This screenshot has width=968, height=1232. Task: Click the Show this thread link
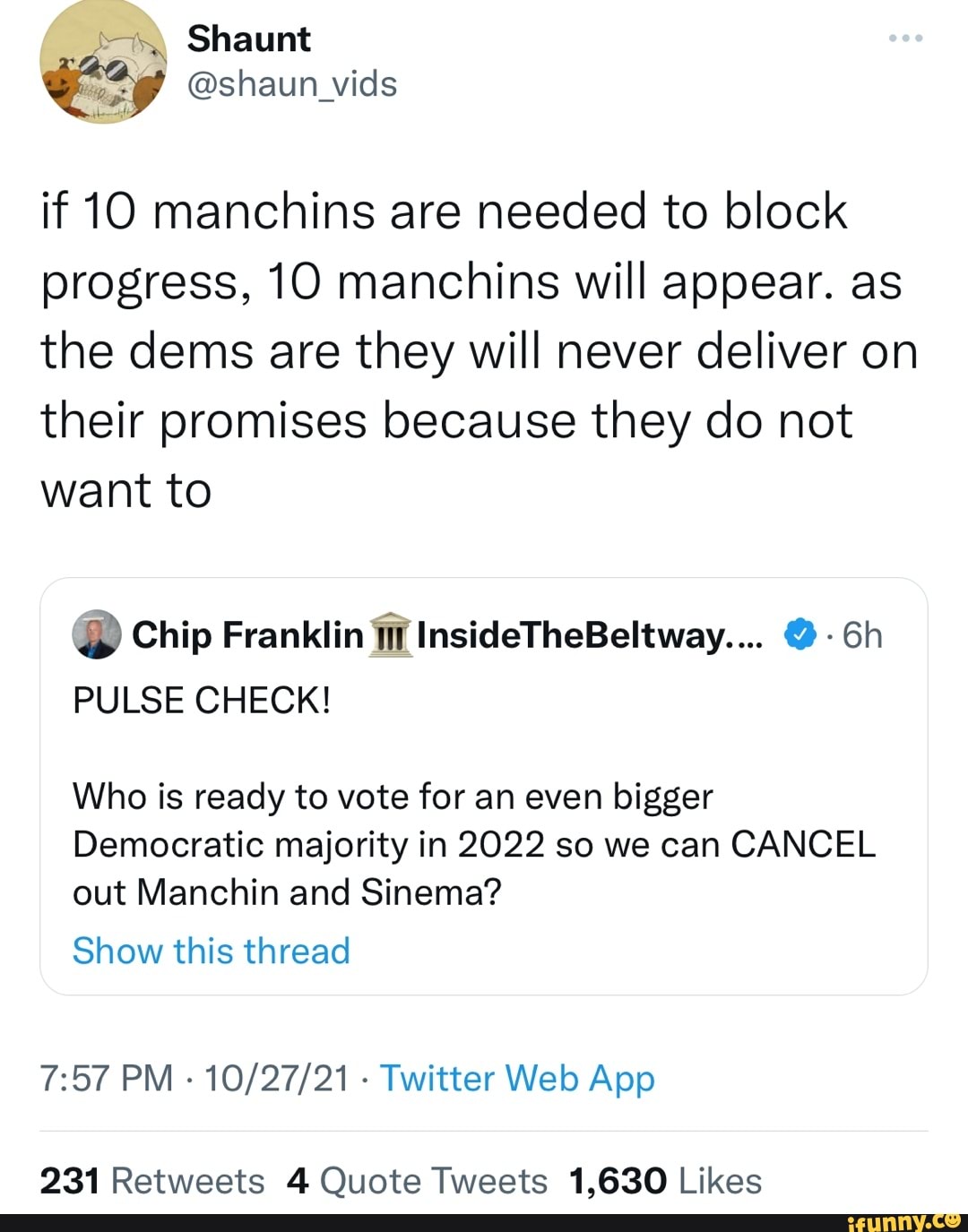click(211, 951)
